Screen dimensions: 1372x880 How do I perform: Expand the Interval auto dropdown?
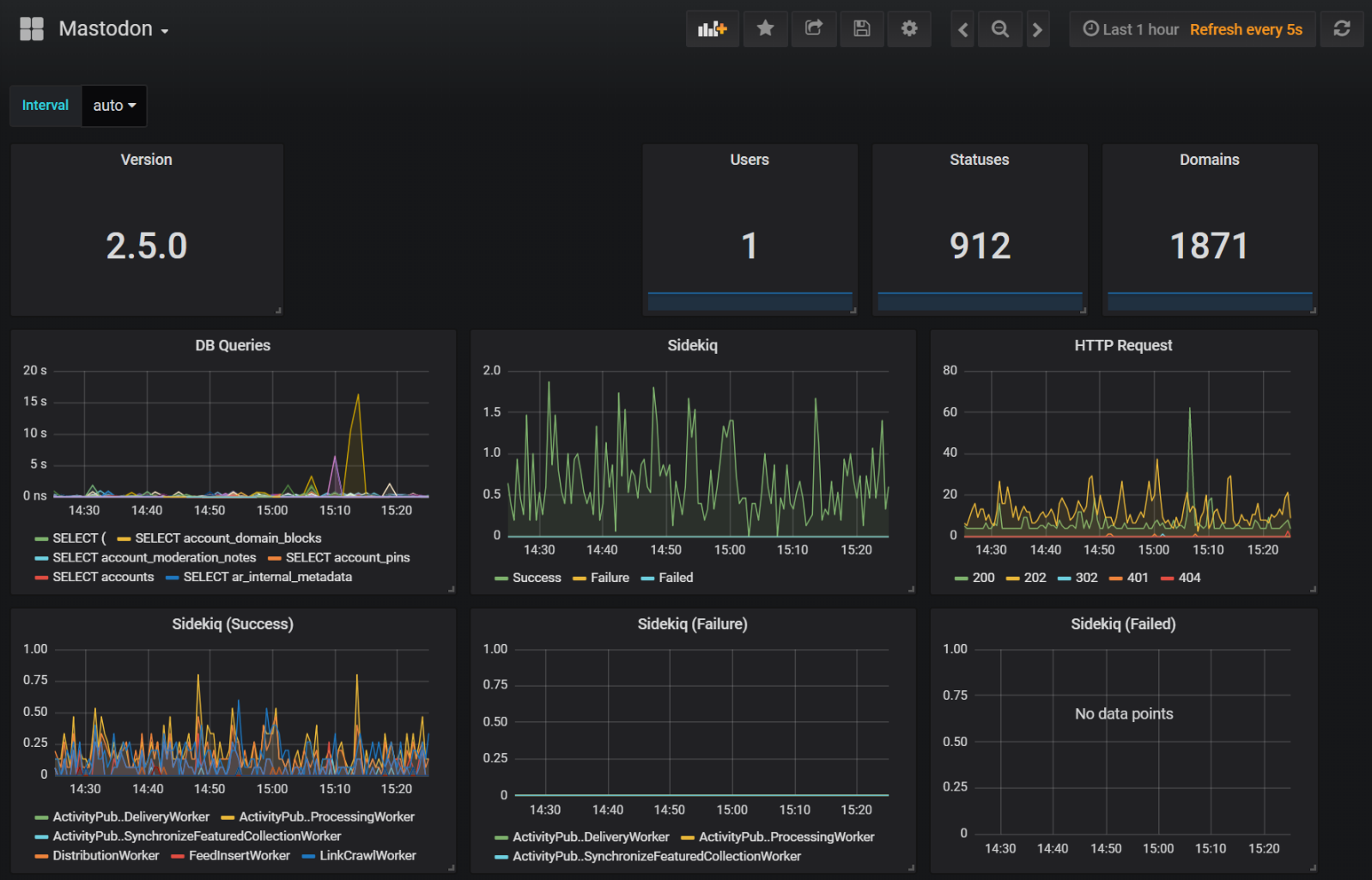(x=114, y=106)
